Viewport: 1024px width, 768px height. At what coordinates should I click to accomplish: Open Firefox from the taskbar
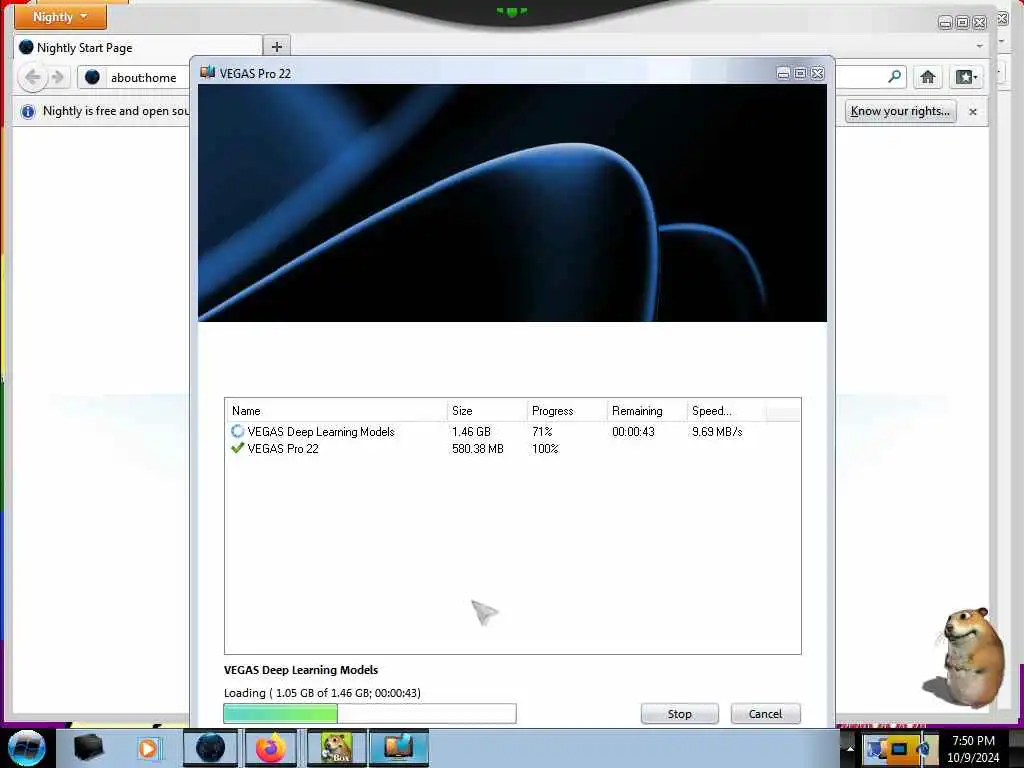click(x=271, y=748)
